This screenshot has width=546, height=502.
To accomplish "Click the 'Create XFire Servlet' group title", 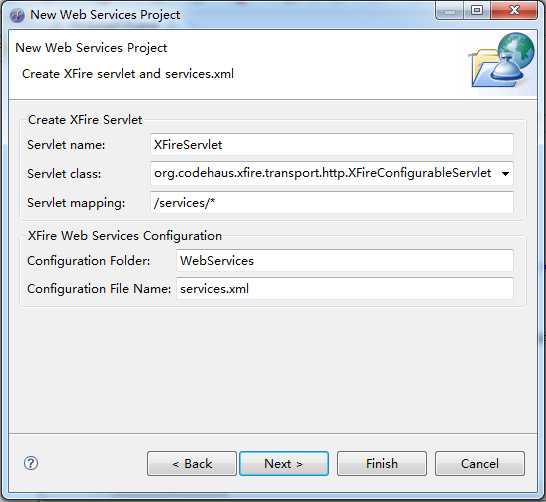I will point(85,120).
